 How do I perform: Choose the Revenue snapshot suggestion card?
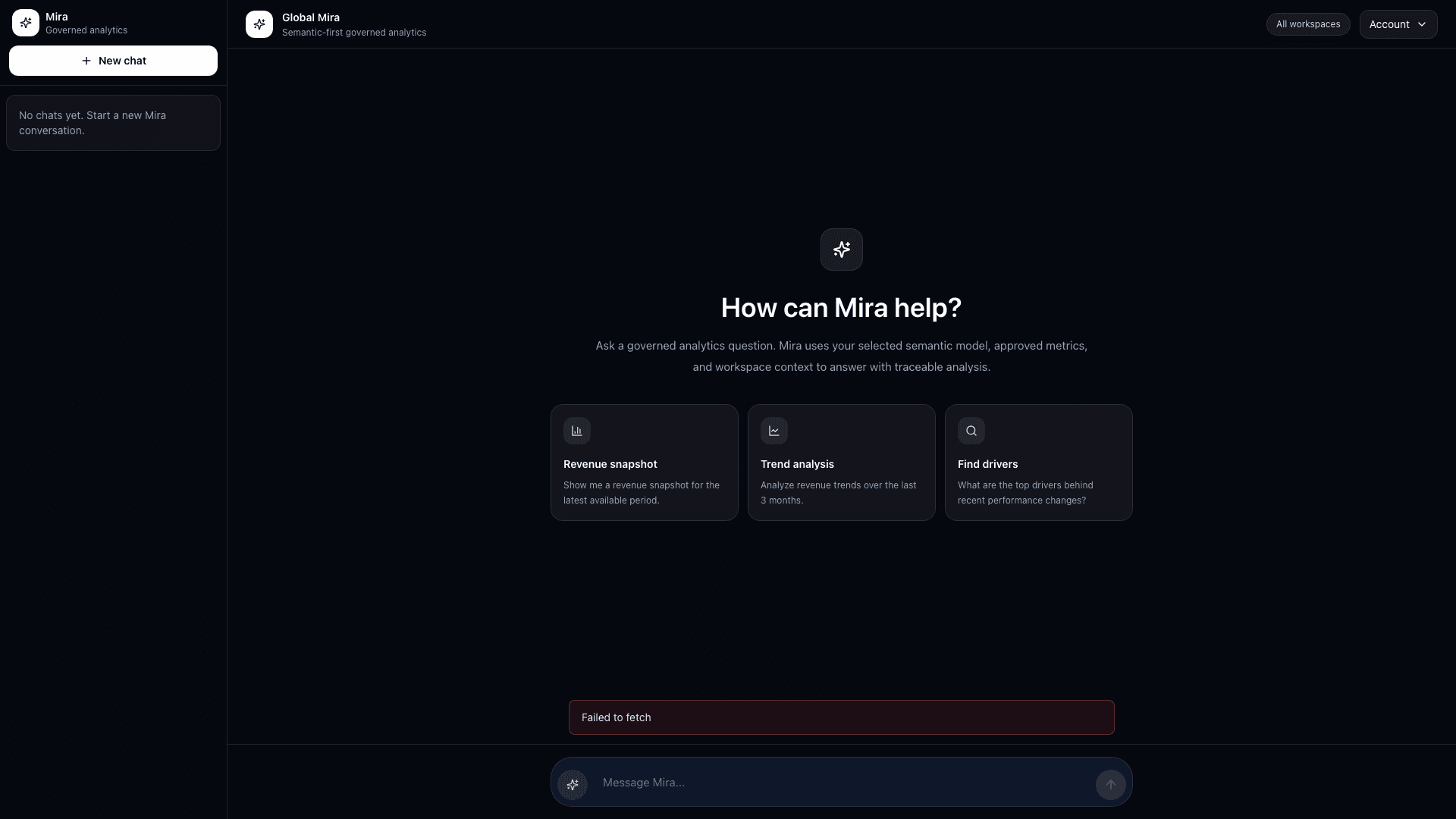[x=645, y=463]
